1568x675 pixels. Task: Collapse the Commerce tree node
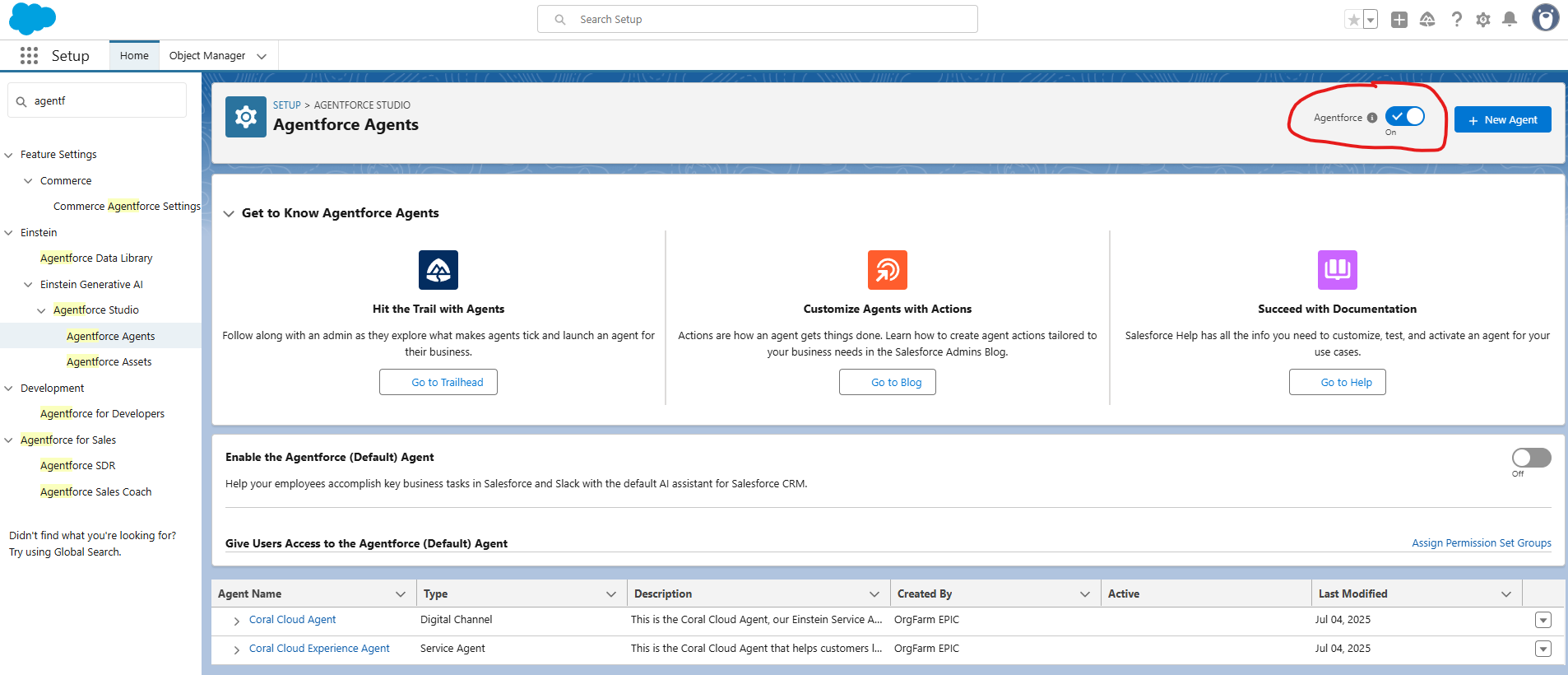[x=29, y=181]
